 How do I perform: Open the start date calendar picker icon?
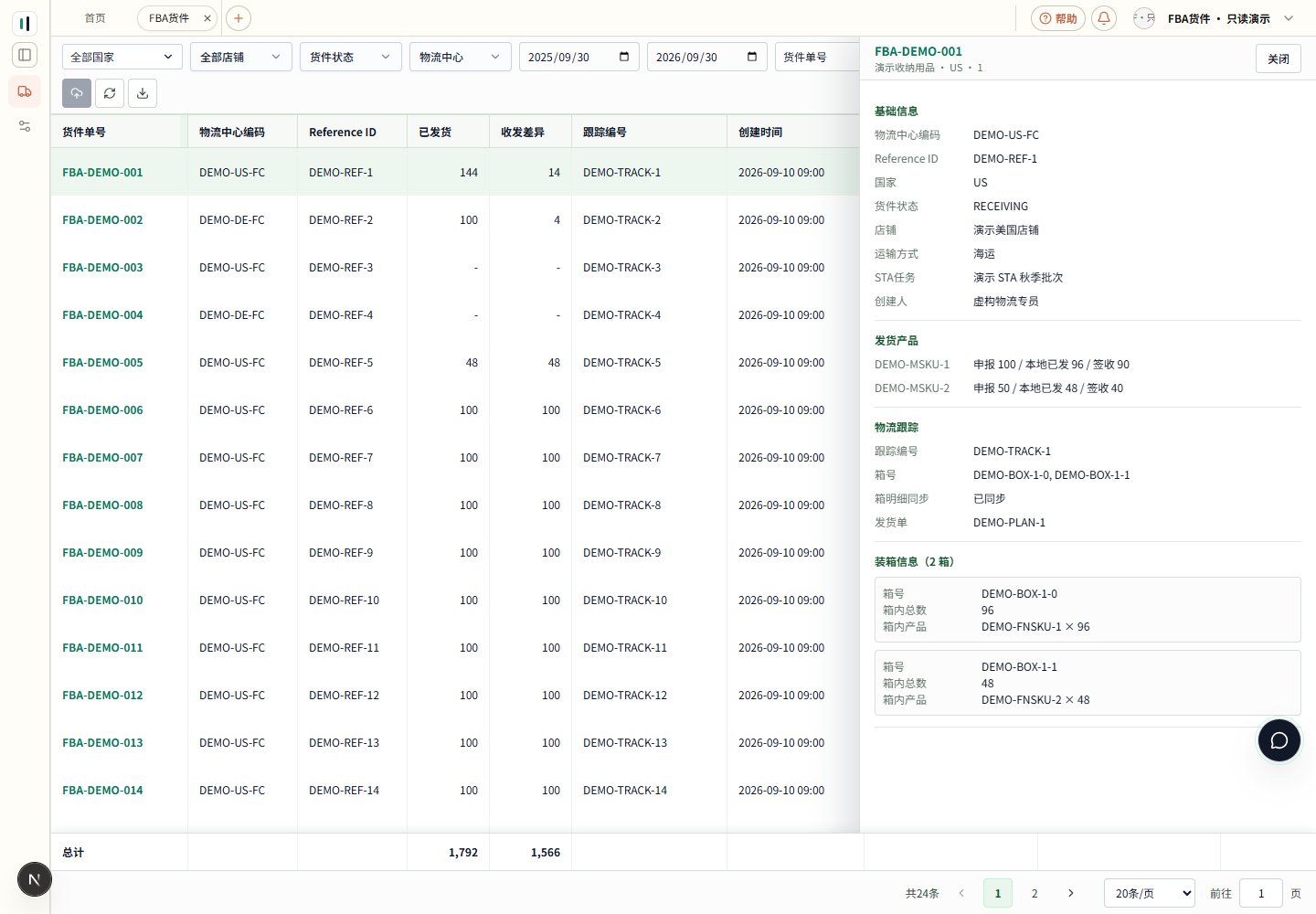click(x=624, y=57)
